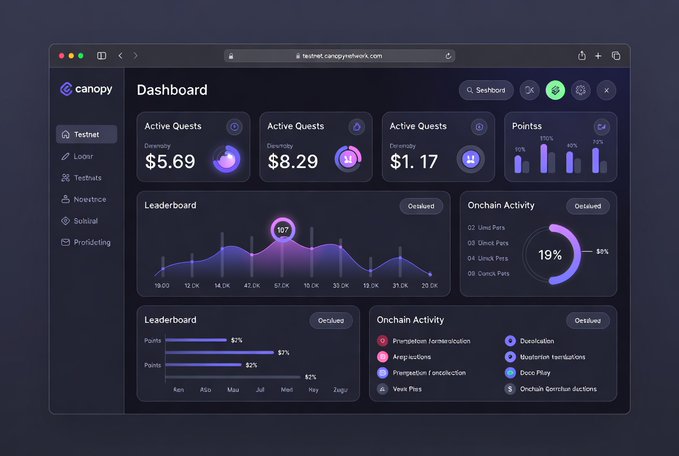Open settings with the gear icon

pos(581,90)
